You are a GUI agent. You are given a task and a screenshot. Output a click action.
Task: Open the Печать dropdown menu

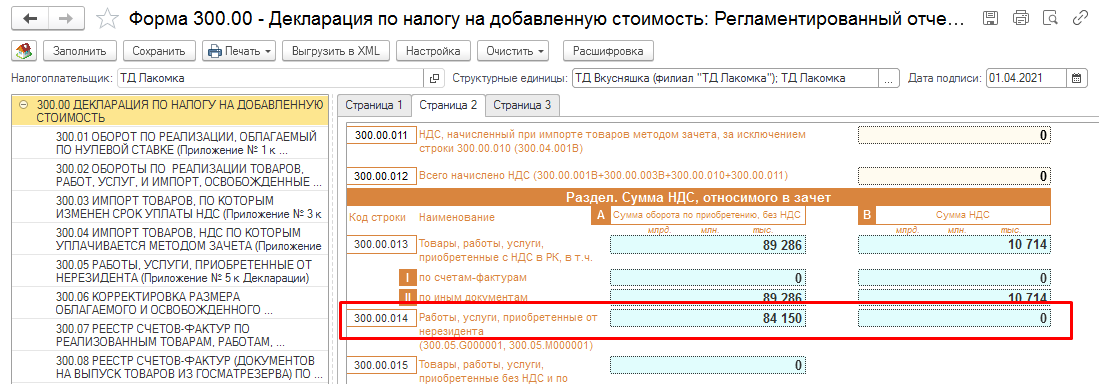click(238, 50)
